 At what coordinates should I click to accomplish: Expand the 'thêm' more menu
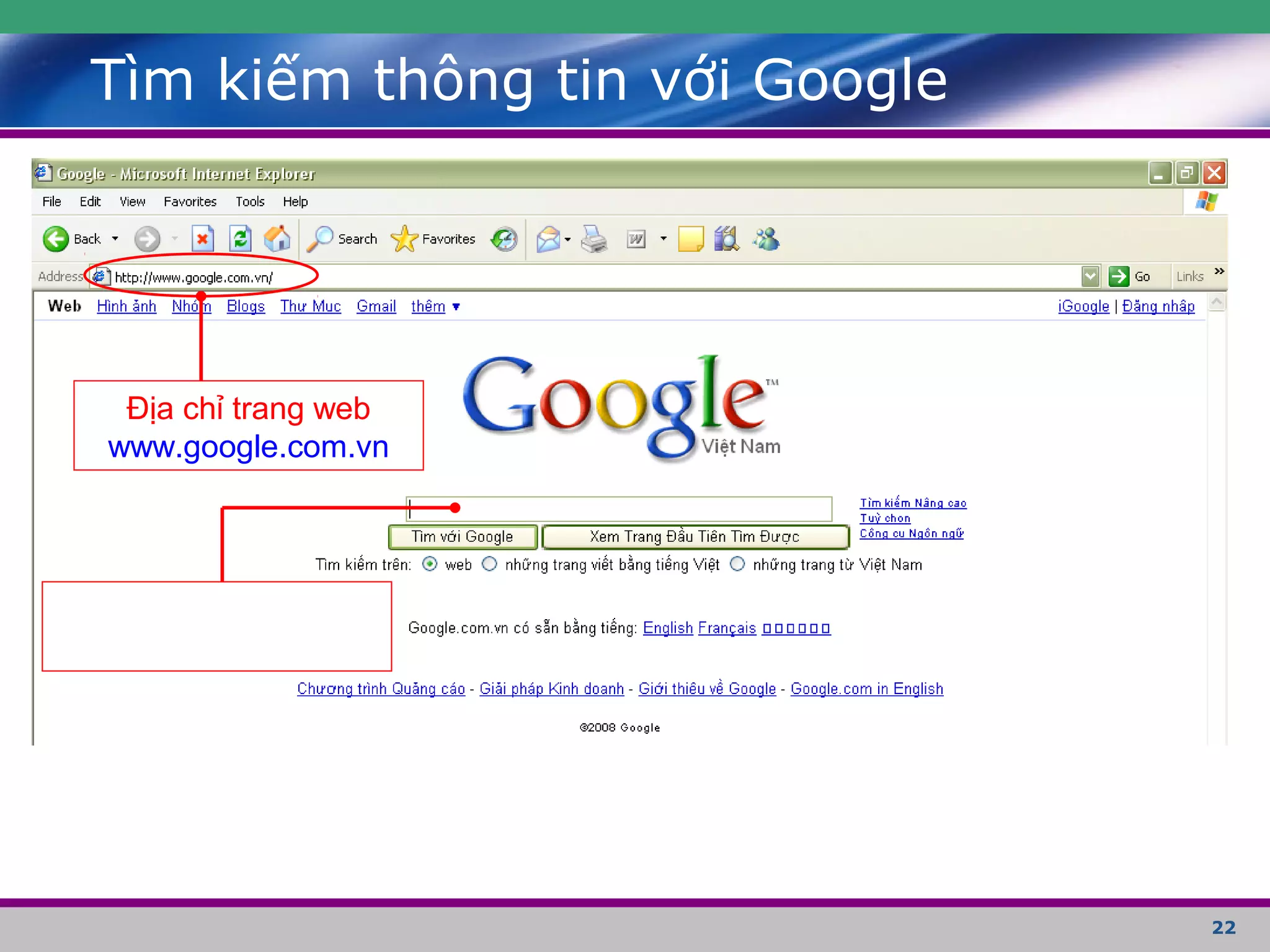pyautogui.click(x=435, y=306)
